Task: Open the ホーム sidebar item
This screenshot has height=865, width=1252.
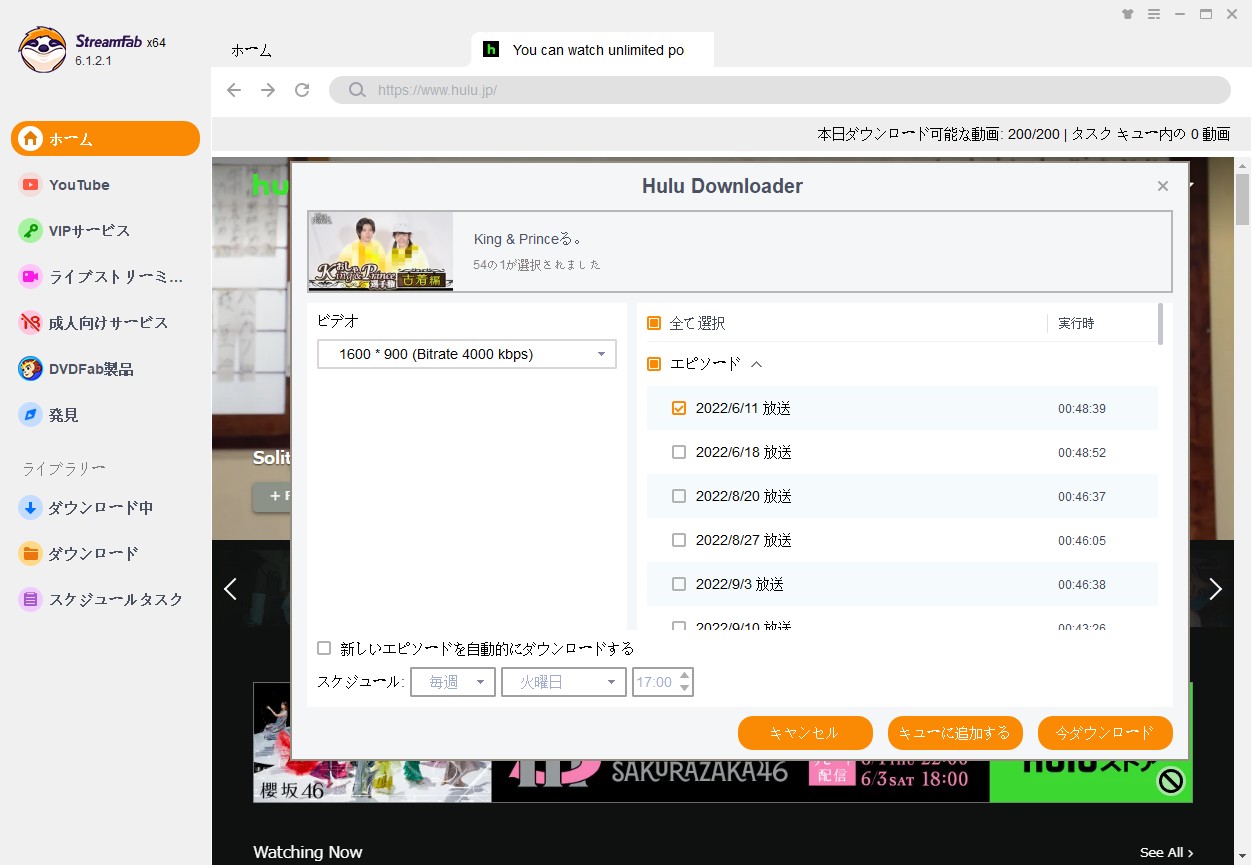Action: point(105,139)
